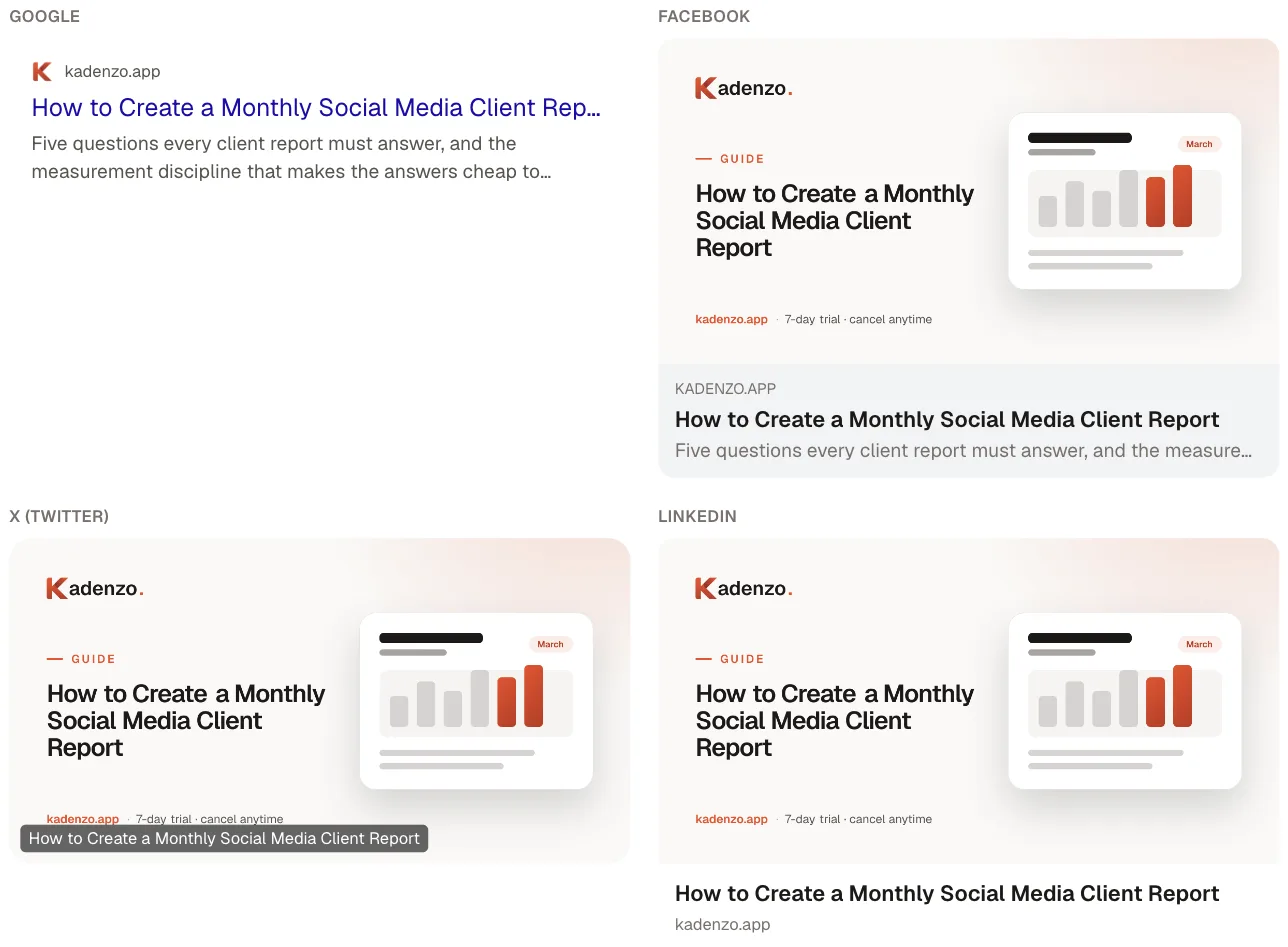
Task: Click the kadenzo.app domain in the Google preview
Action: point(112,71)
